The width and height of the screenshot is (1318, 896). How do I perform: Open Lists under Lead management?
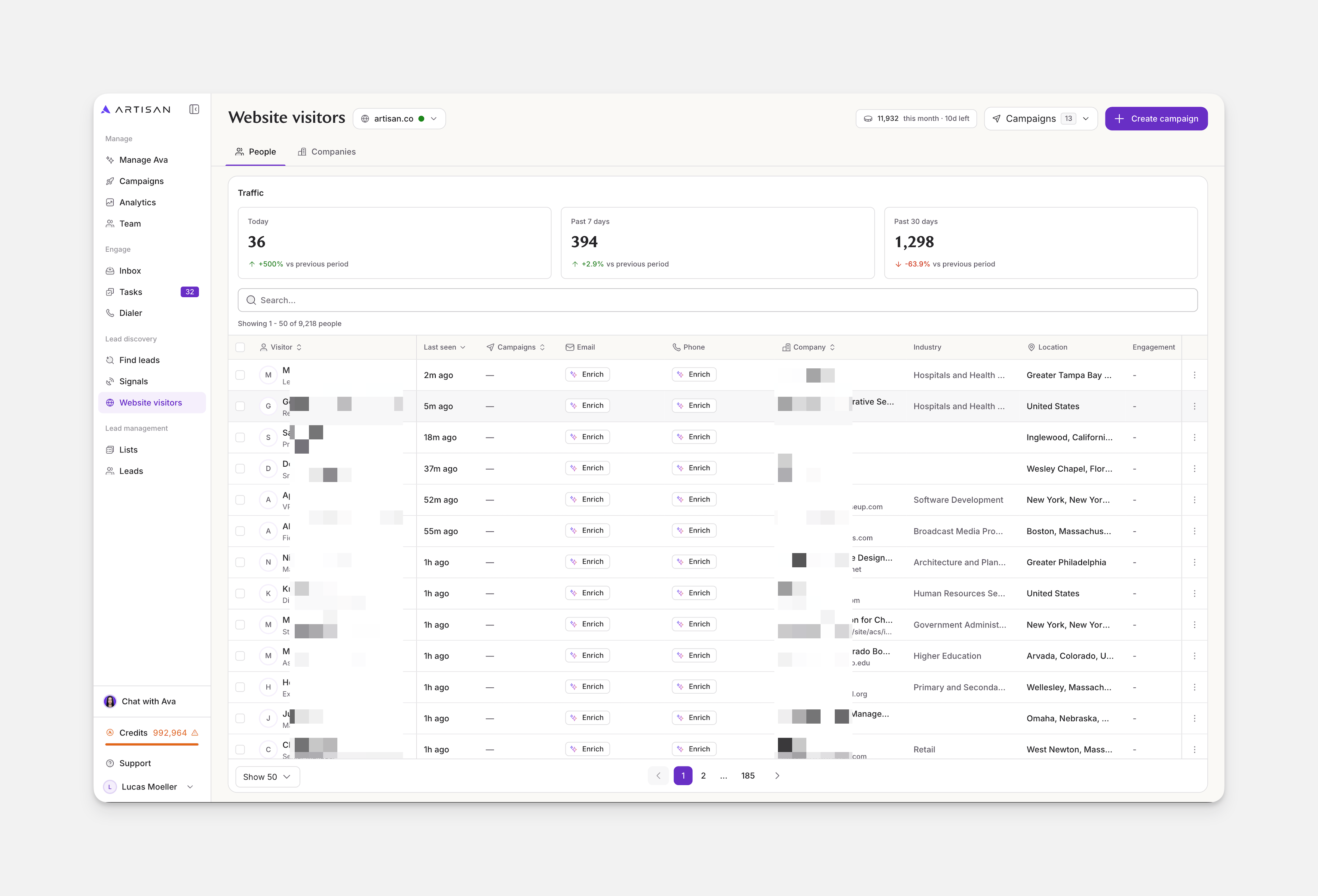[x=152, y=450]
